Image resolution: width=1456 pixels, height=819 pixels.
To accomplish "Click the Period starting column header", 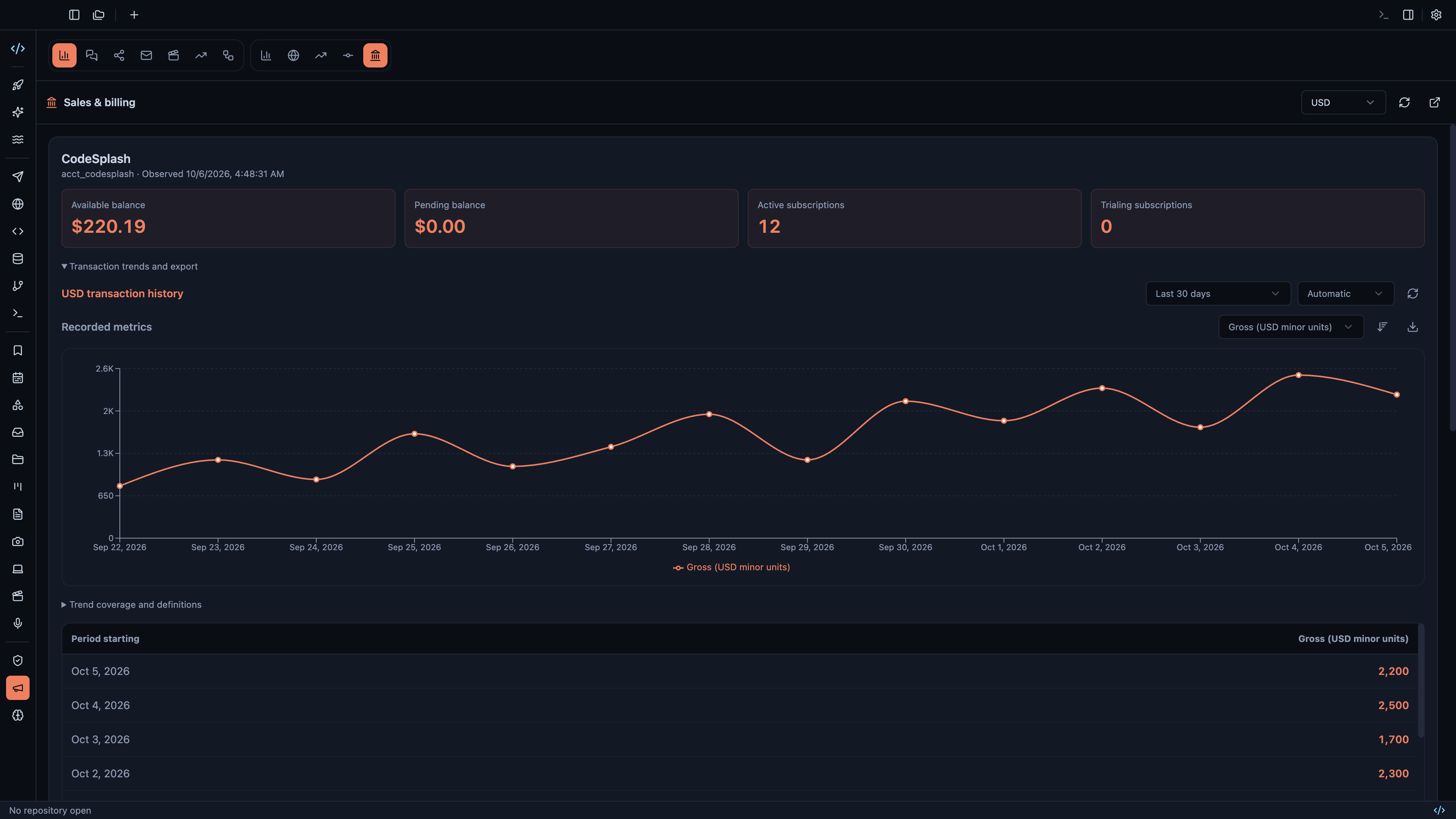I will click(x=105, y=638).
